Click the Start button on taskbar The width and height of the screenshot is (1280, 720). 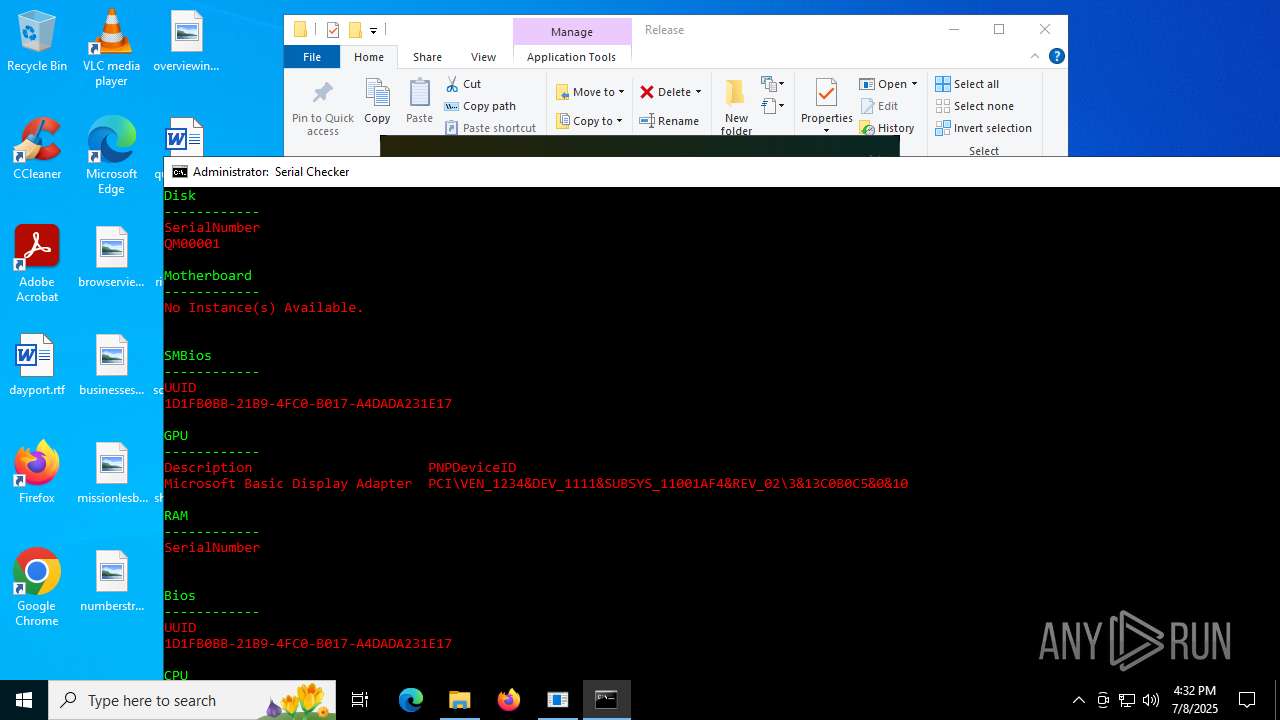click(x=24, y=700)
